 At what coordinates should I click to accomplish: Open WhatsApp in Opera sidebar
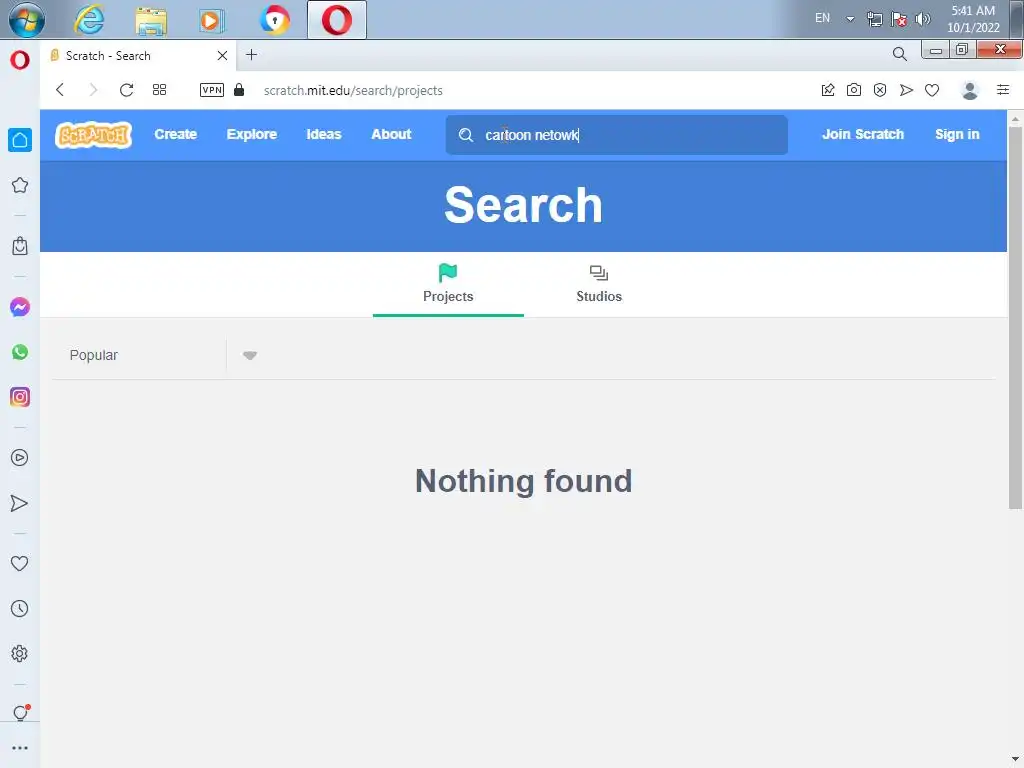click(x=20, y=352)
